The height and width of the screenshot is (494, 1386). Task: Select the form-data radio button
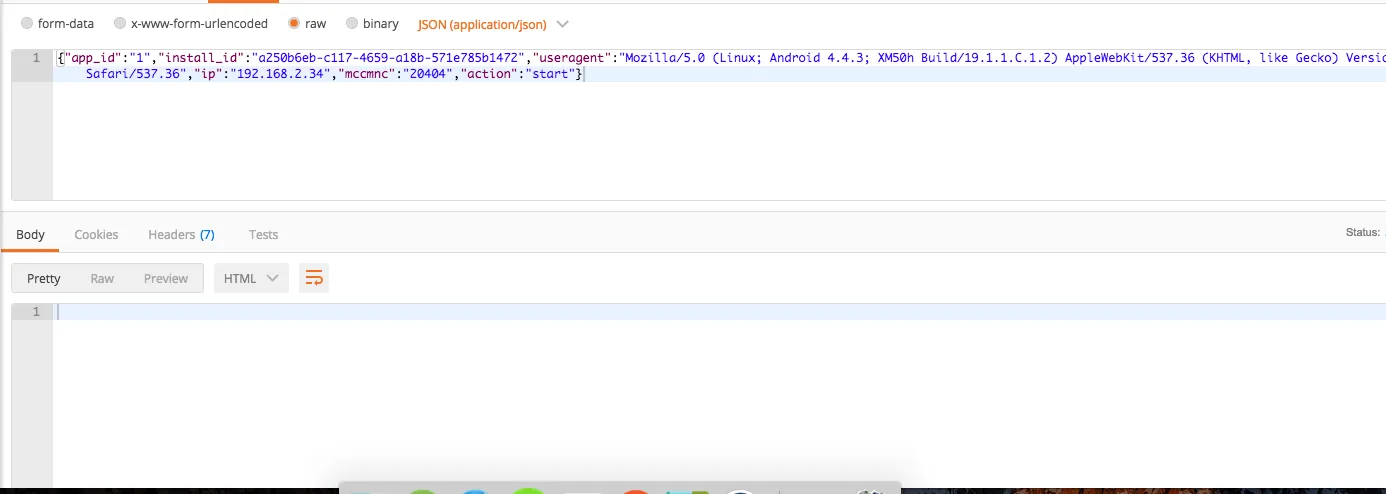point(26,23)
